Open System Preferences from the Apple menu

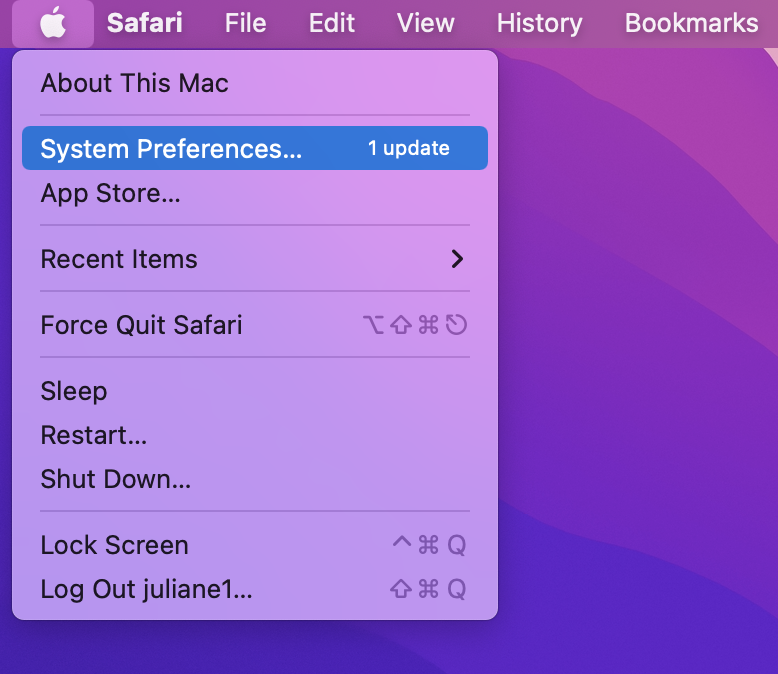click(170, 149)
